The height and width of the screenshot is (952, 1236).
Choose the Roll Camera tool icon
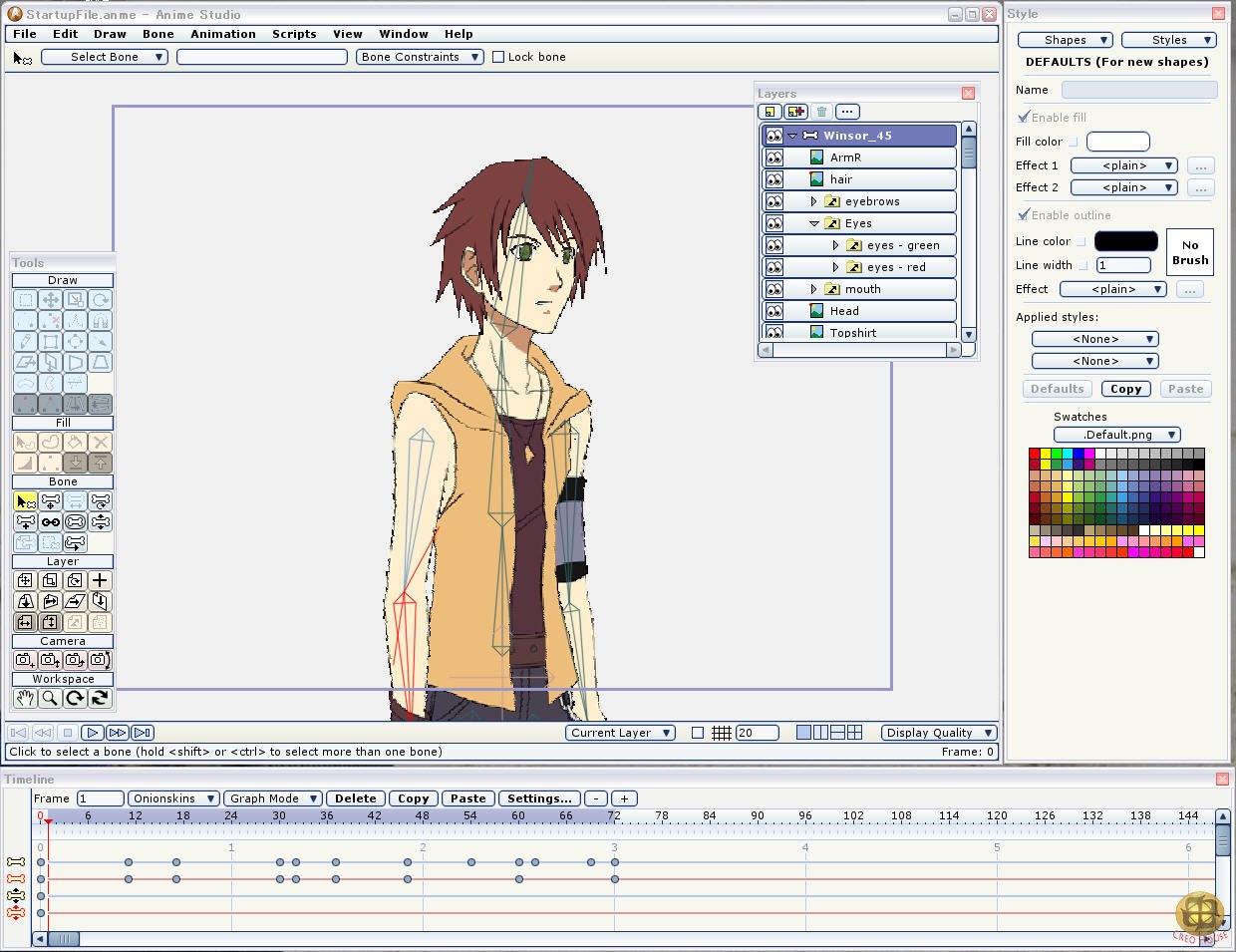75,660
